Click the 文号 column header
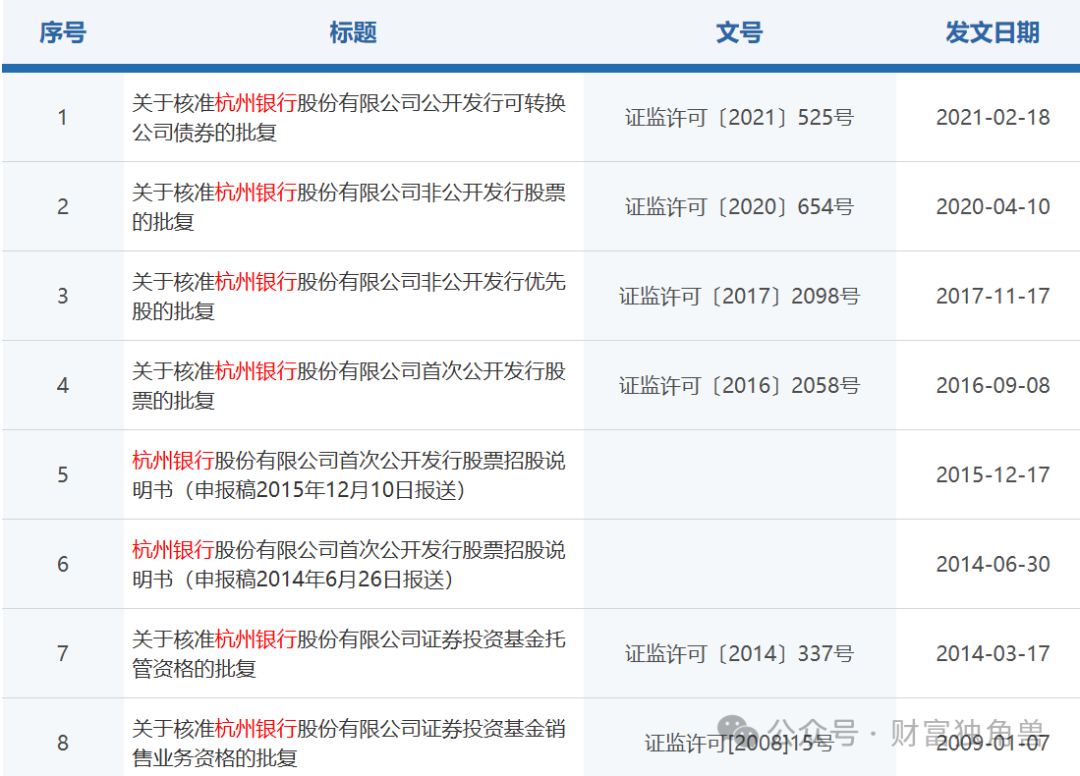1080x776 pixels. (x=739, y=32)
